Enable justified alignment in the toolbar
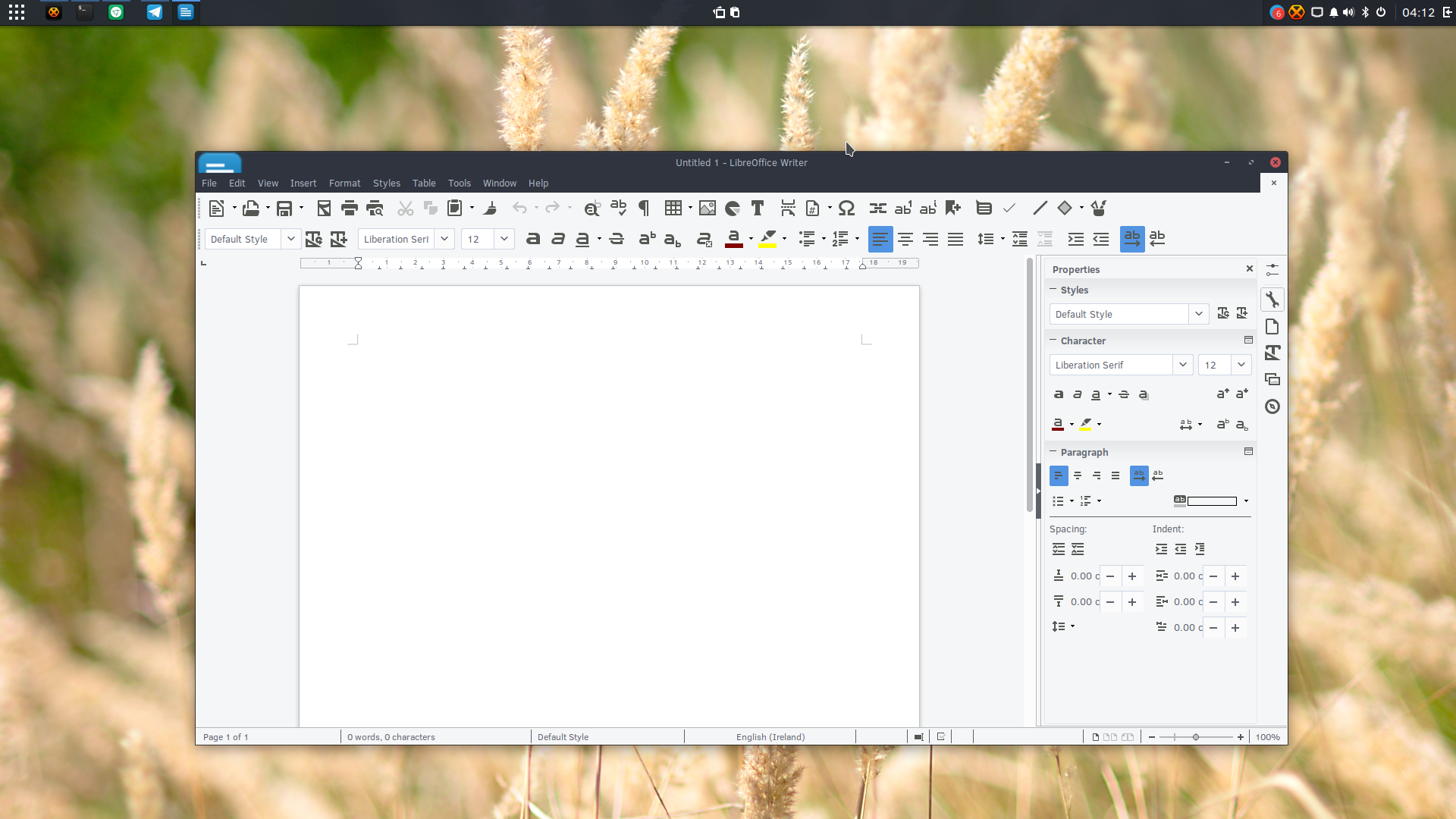Viewport: 1456px width, 819px height. click(955, 239)
